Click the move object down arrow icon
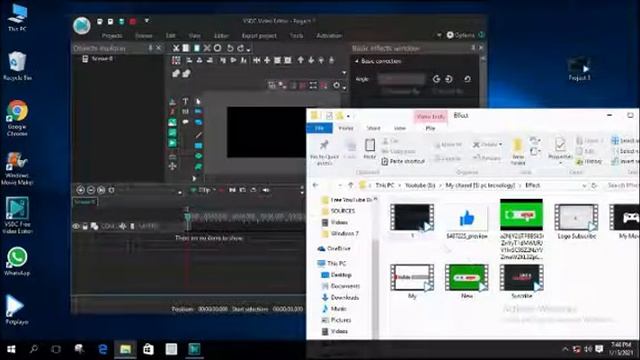Viewport: 640px width, 360px height. (311, 60)
